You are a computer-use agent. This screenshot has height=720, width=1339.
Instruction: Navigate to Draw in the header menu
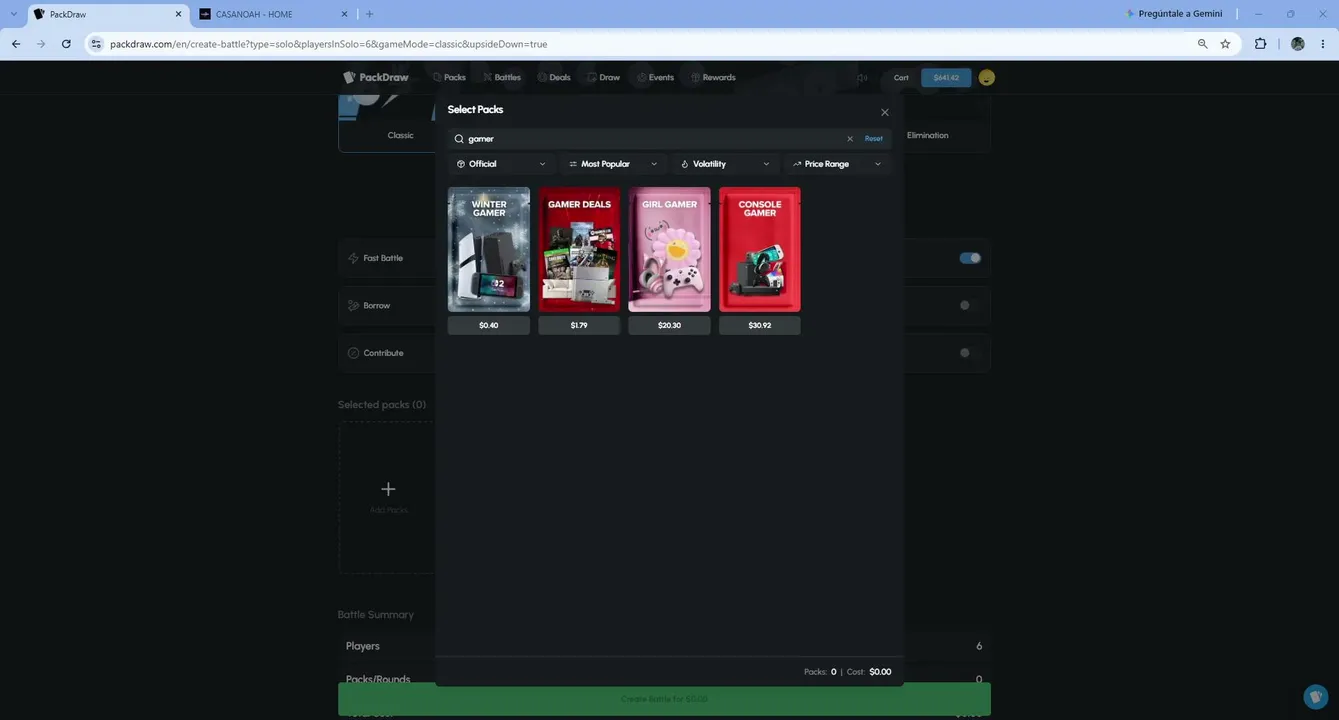click(604, 77)
